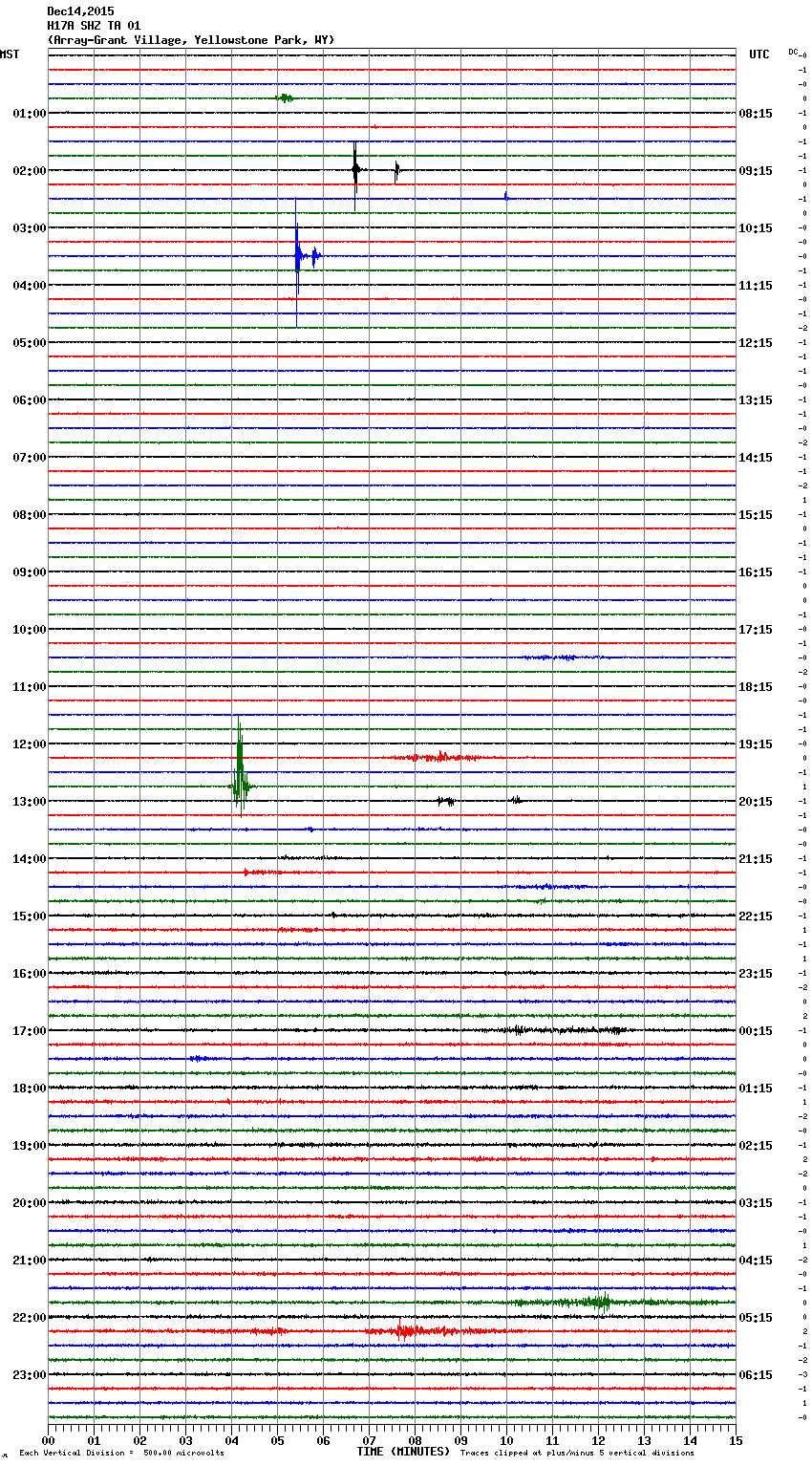The image size is (812, 1466).
Task: Click minute tick 15 on the bottom axis
Action: pyautogui.click(x=736, y=1439)
